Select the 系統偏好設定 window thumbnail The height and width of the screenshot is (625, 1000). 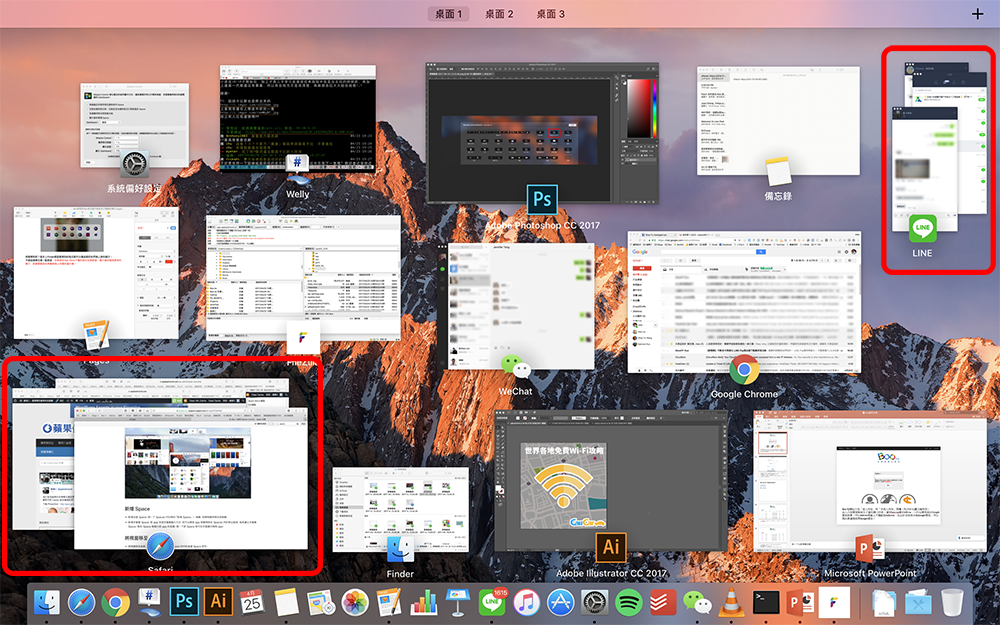coord(135,126)
